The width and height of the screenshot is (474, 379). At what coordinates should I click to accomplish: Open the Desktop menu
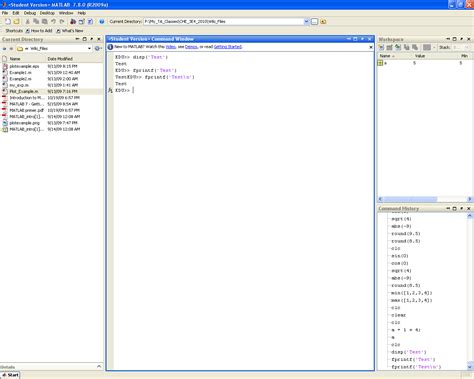[47, 13]
